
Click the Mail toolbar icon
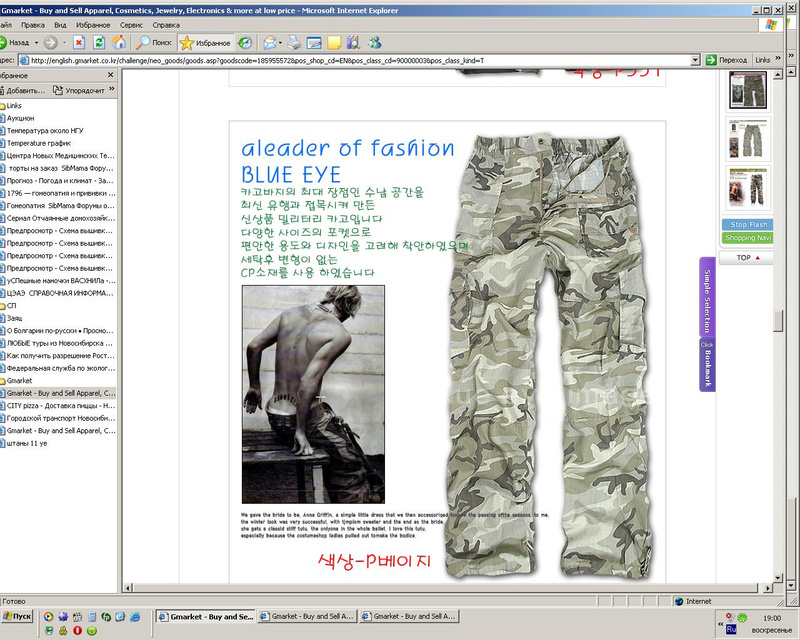(x=270, y=42)
